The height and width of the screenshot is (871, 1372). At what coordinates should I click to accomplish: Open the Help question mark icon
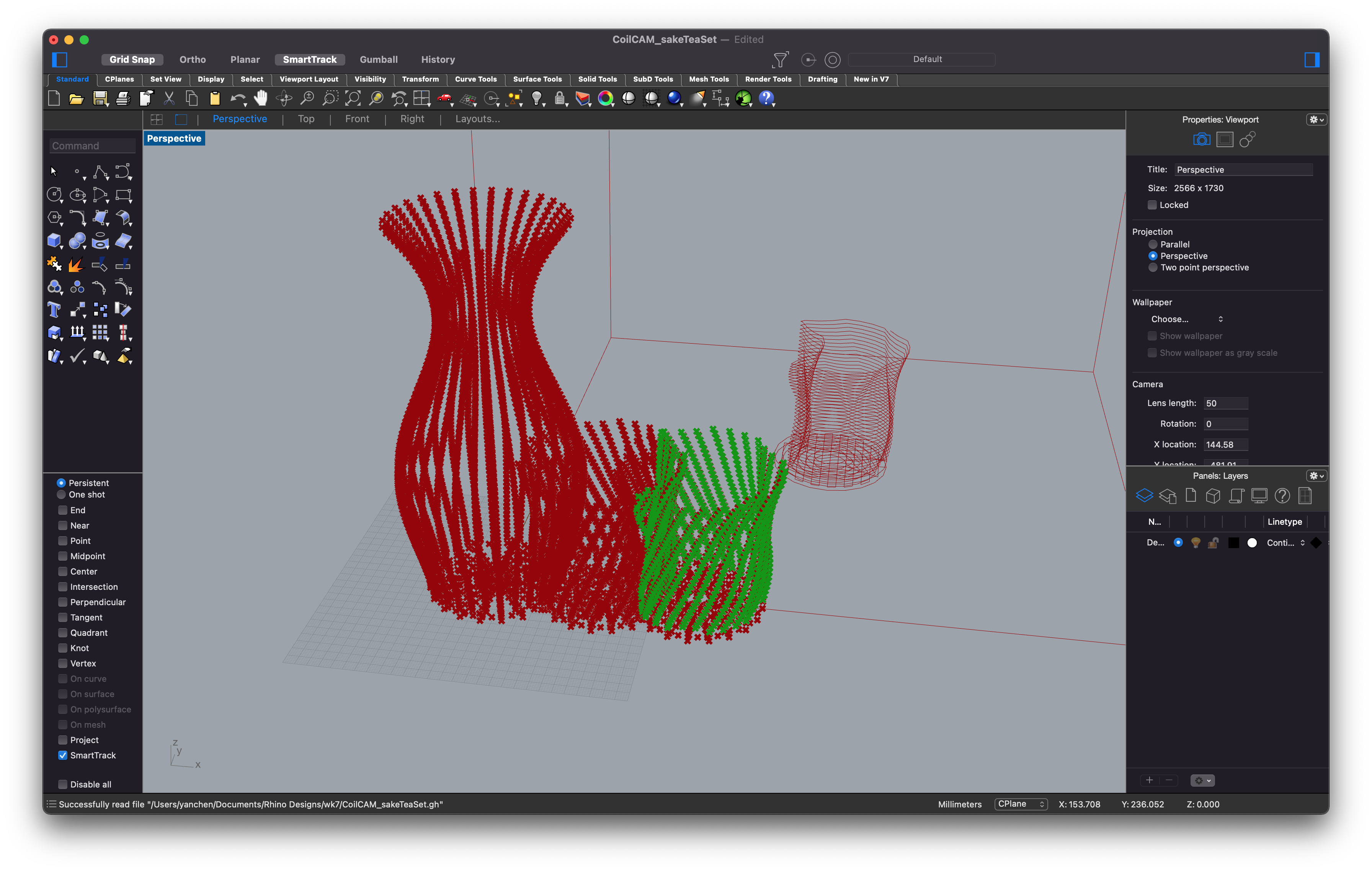point(768,98)
